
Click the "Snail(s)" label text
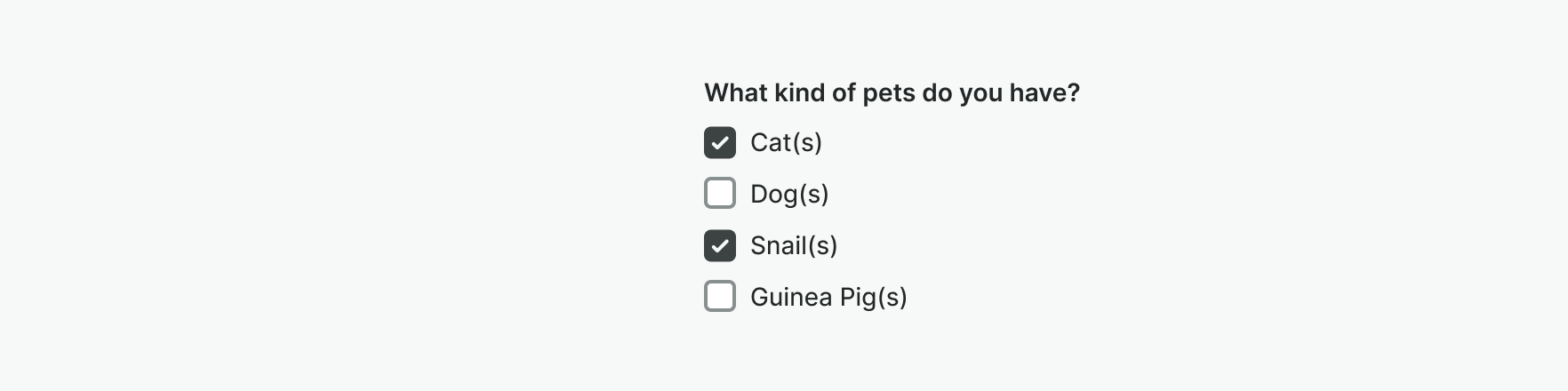tap(794, 245)
